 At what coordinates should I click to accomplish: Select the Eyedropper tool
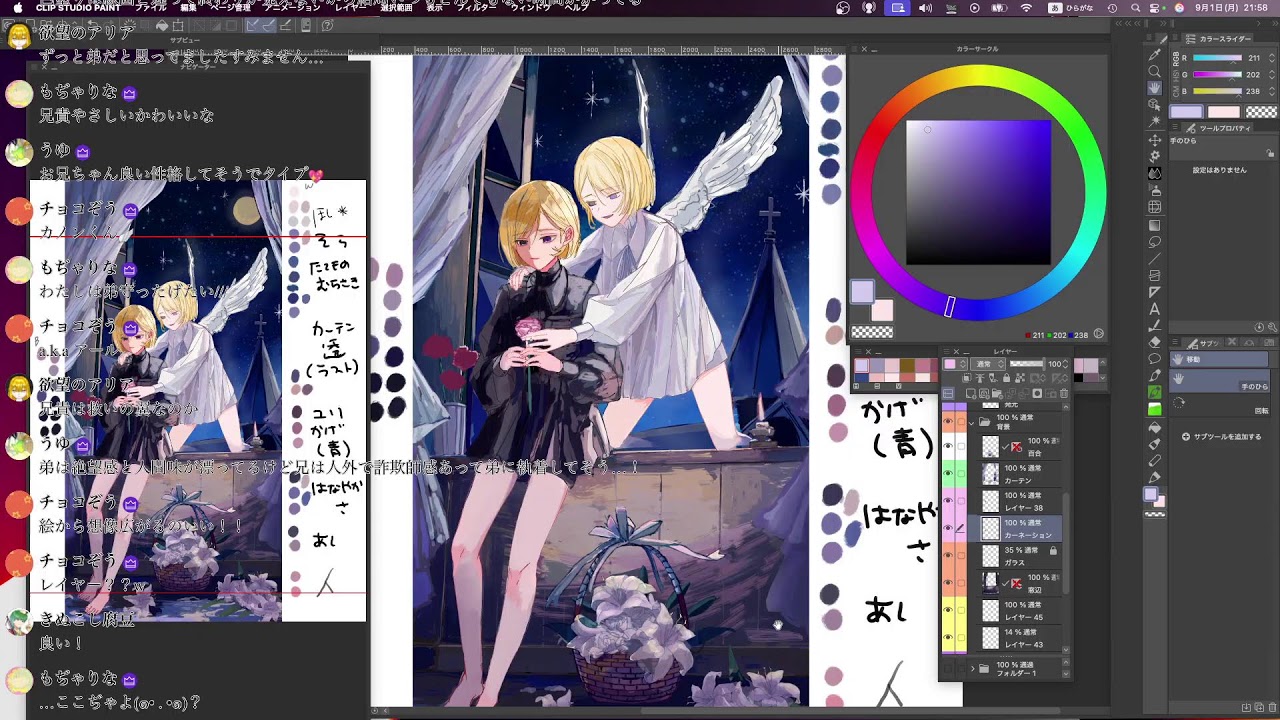pos(1154,53)
